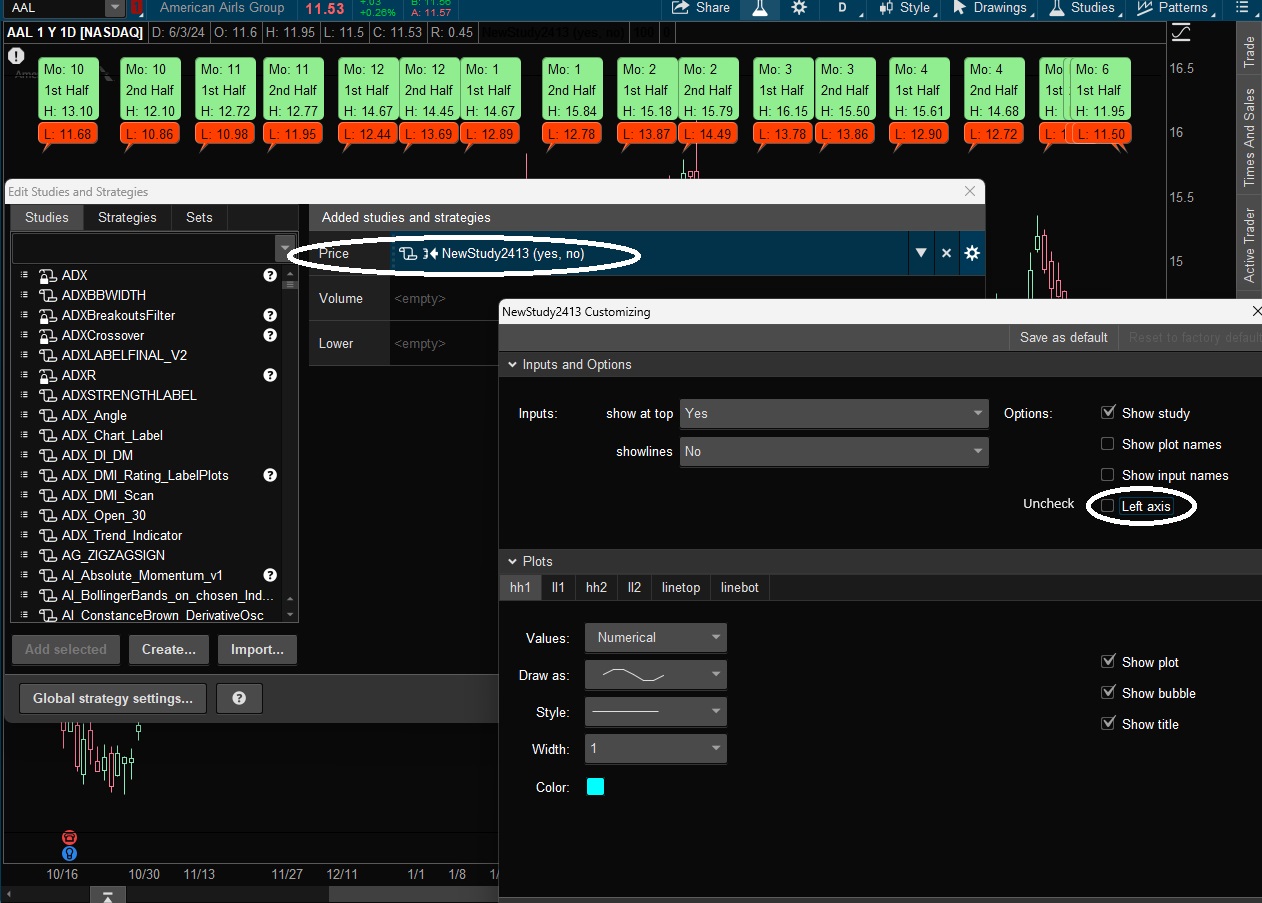
Task: Click the blue dividend event icon on chart
Action: coord(69,853)
